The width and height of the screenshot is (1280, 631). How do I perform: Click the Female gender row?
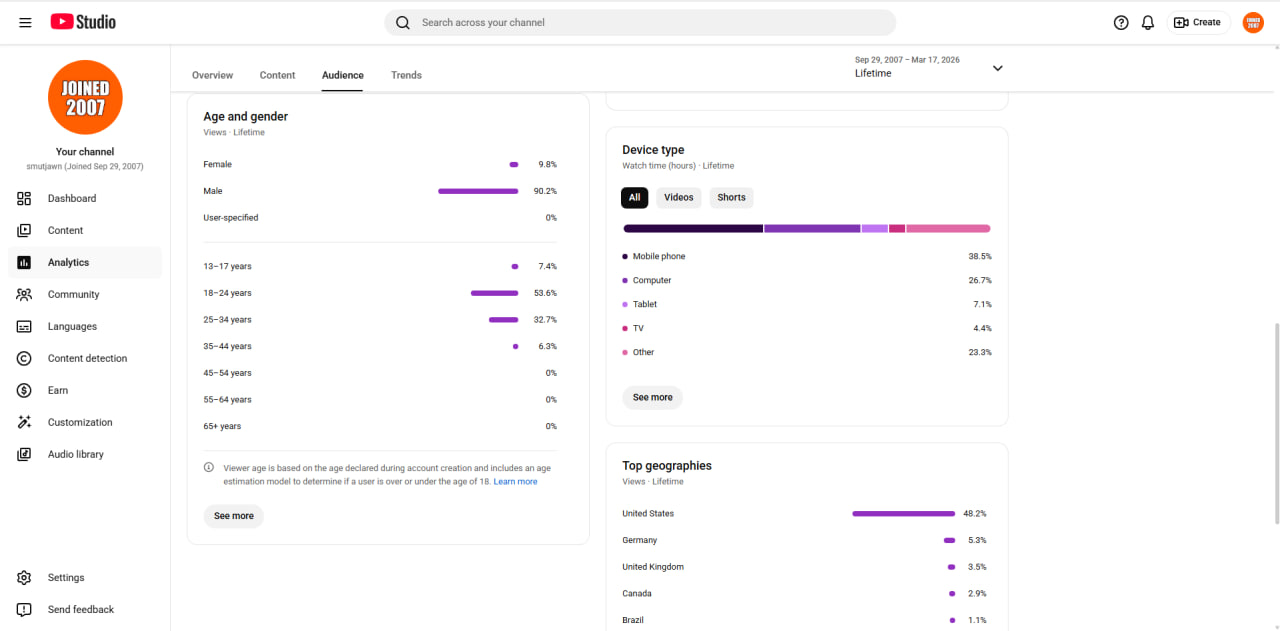coord(380,164)
